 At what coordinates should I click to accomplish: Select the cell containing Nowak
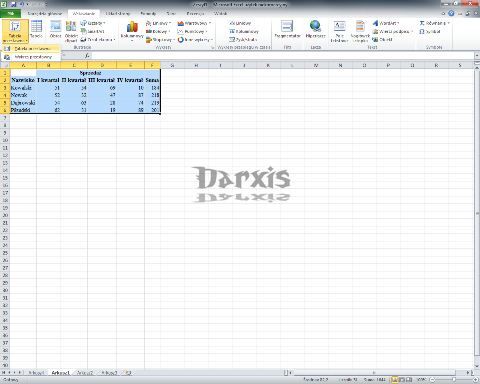tap(23, 95)
